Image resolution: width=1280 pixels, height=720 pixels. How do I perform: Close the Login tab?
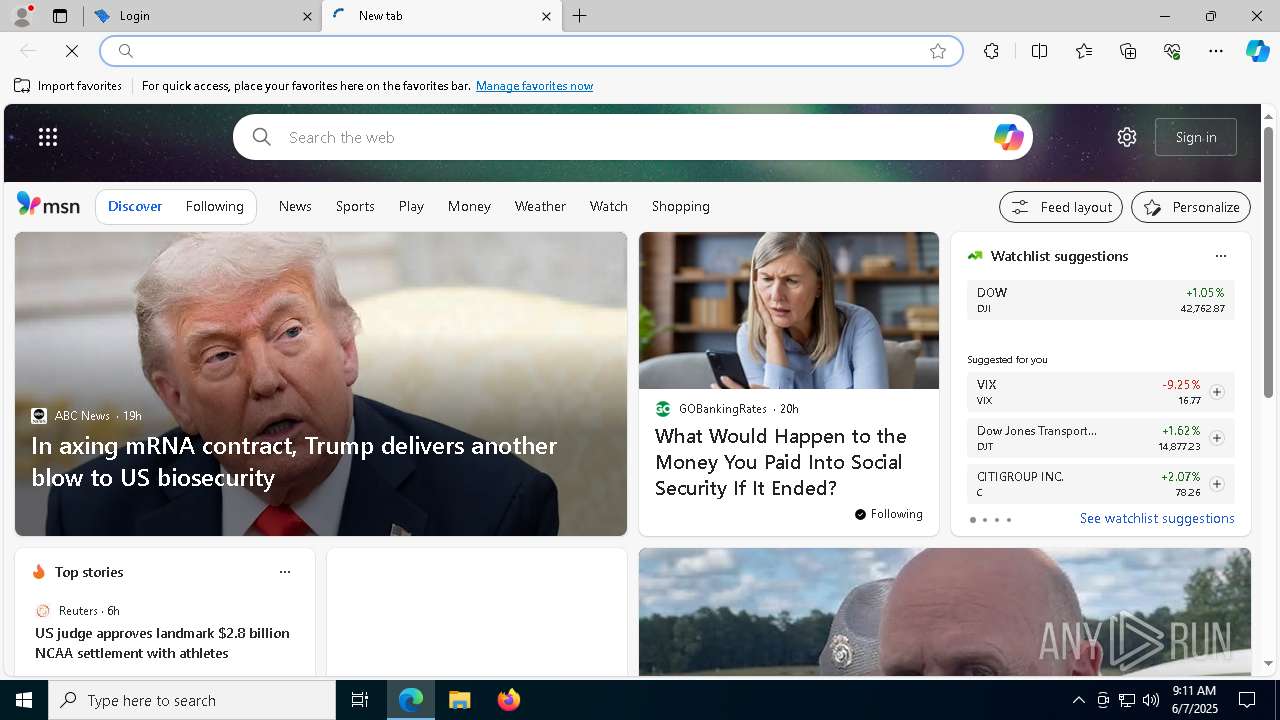[308, 16]
